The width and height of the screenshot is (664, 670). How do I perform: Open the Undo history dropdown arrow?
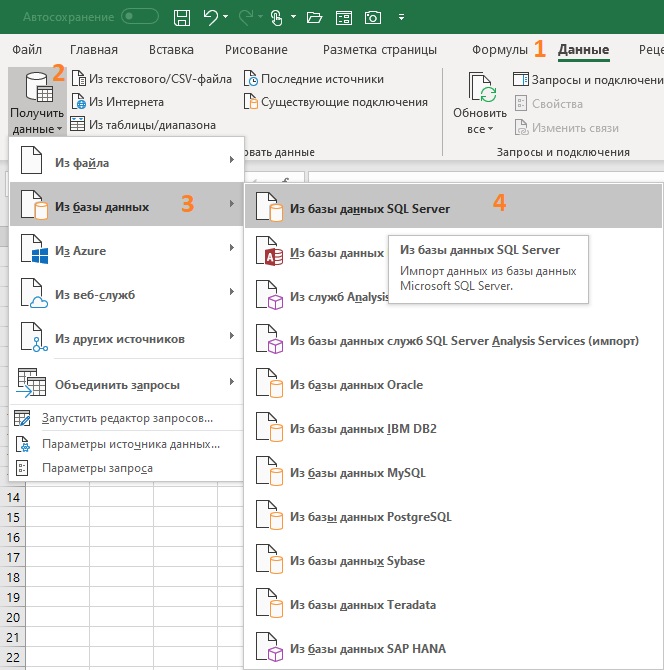(x=226, y=17)
